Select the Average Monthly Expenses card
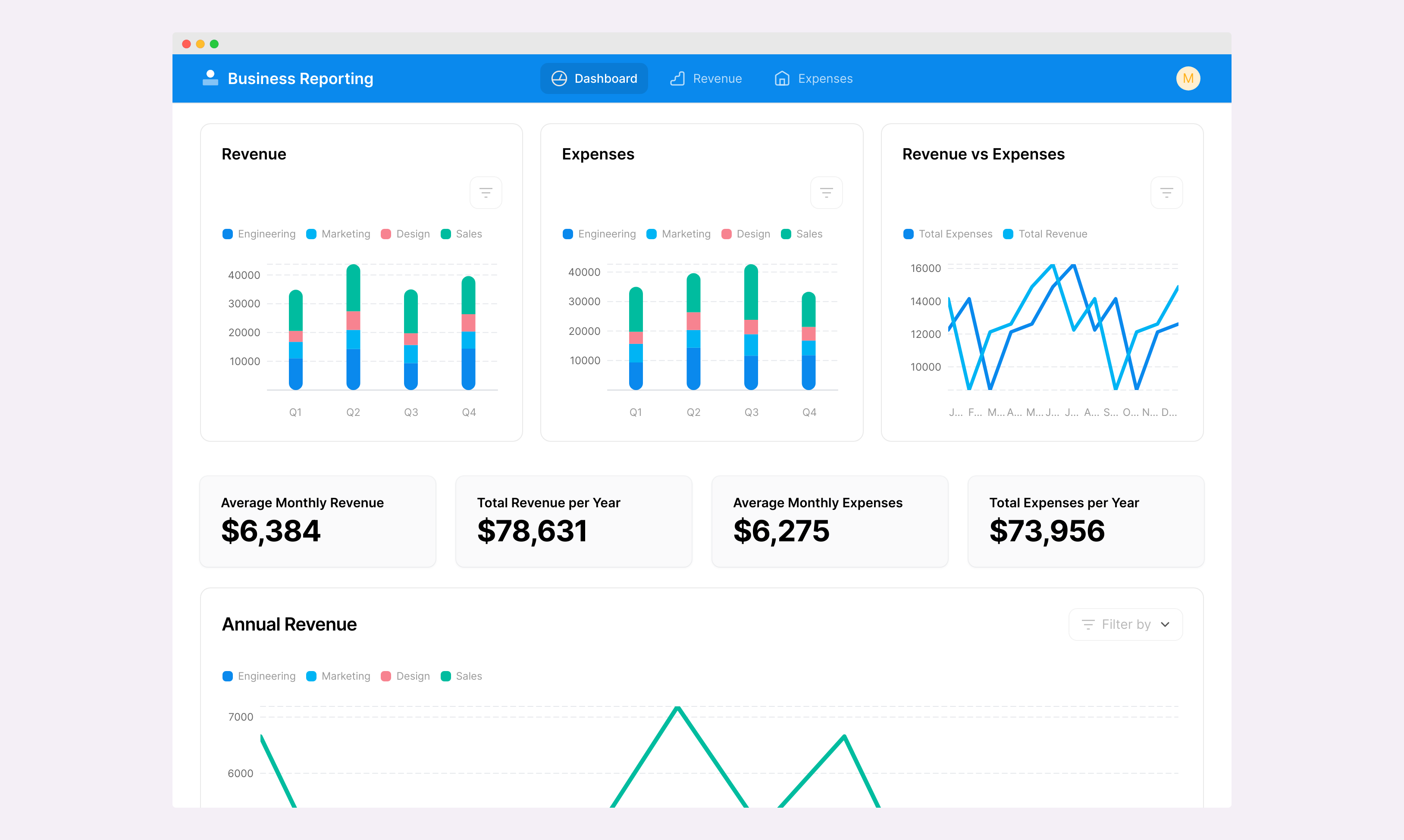 [830, 521]
